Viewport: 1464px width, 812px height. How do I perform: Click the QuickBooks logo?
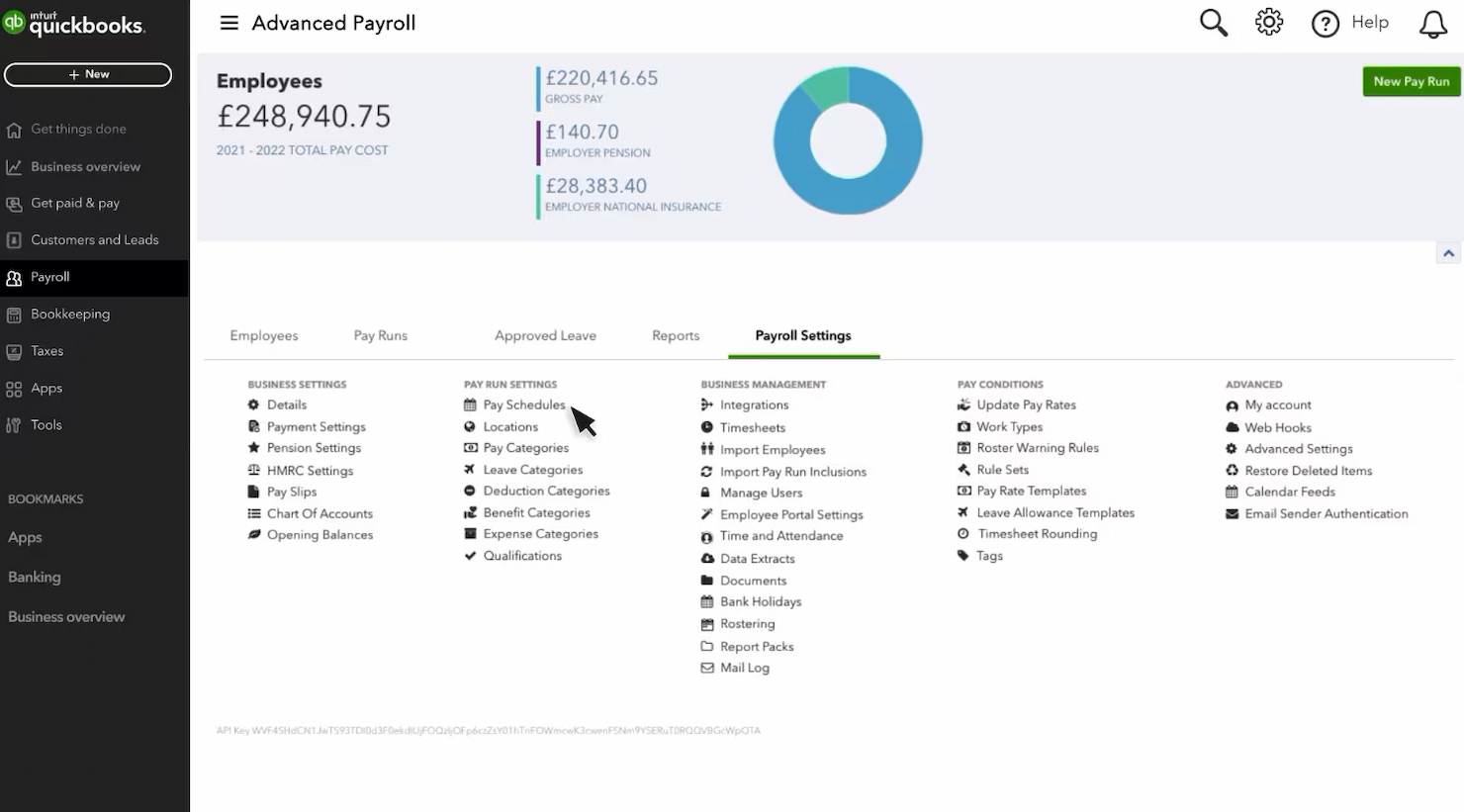pos(74,24)
